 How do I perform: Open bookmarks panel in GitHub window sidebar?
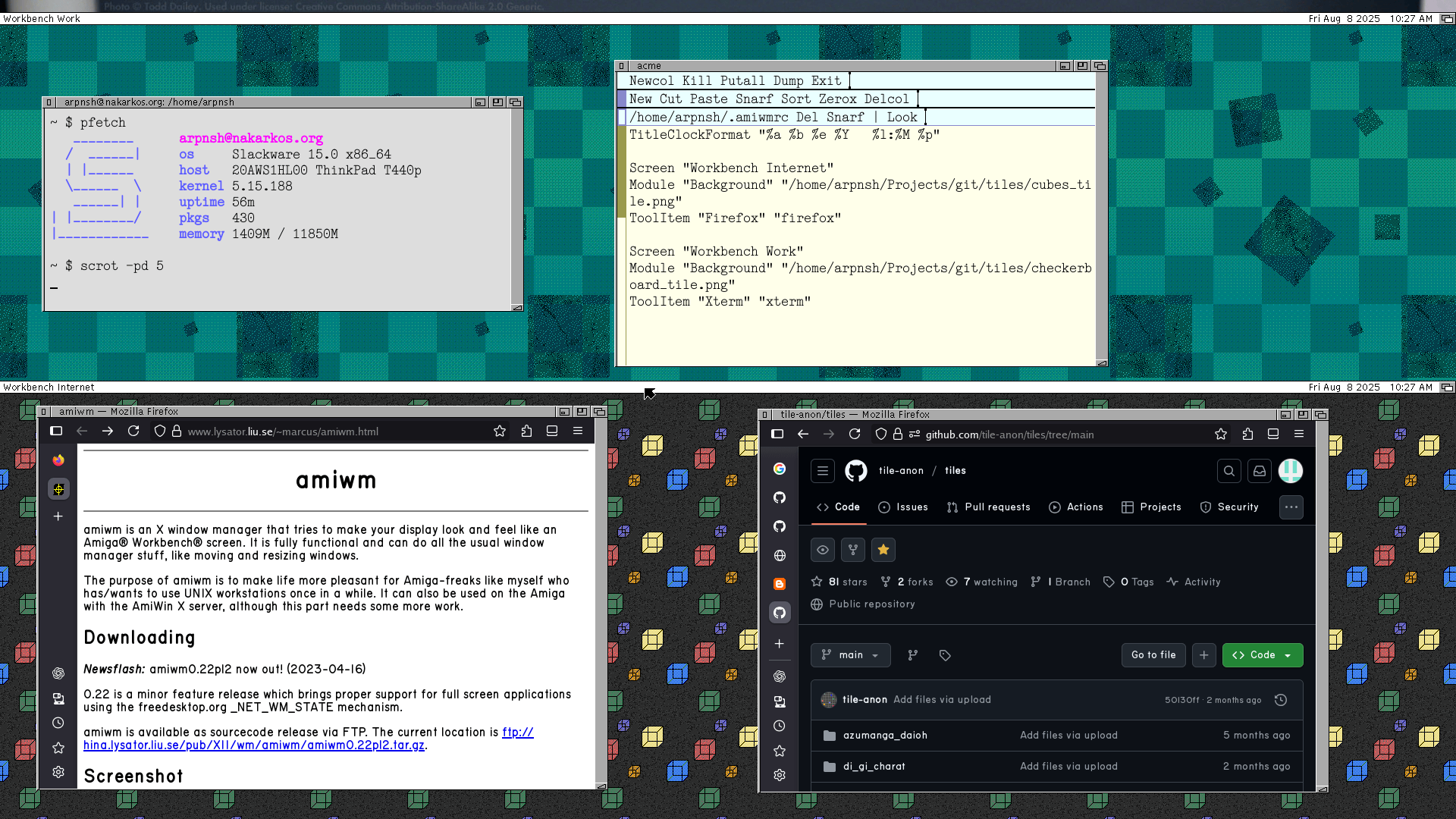pos(779,751)
